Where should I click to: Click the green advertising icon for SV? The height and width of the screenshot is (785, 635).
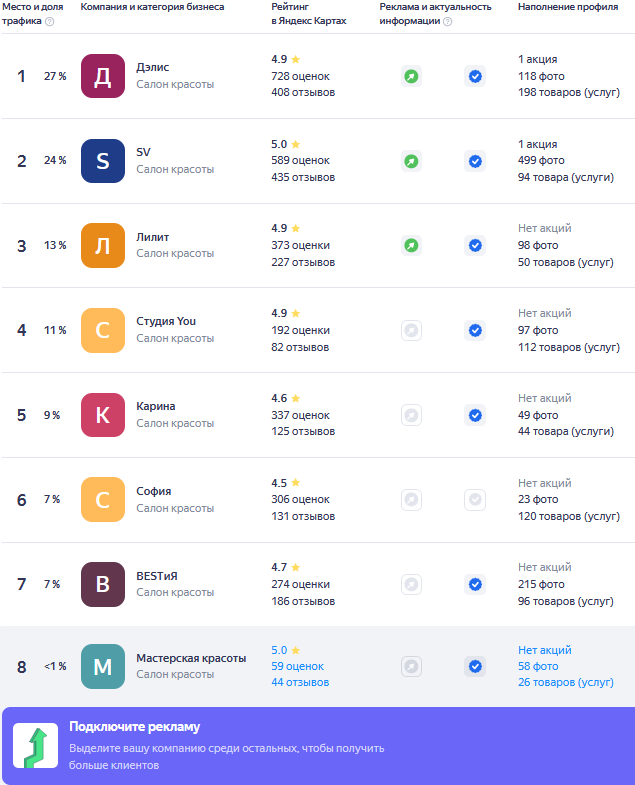411,161
